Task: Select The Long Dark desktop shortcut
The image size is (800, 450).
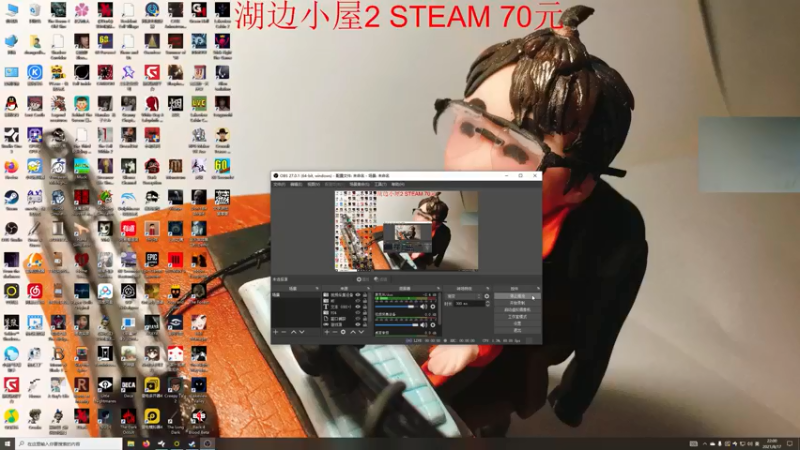Action: (176, 422)
